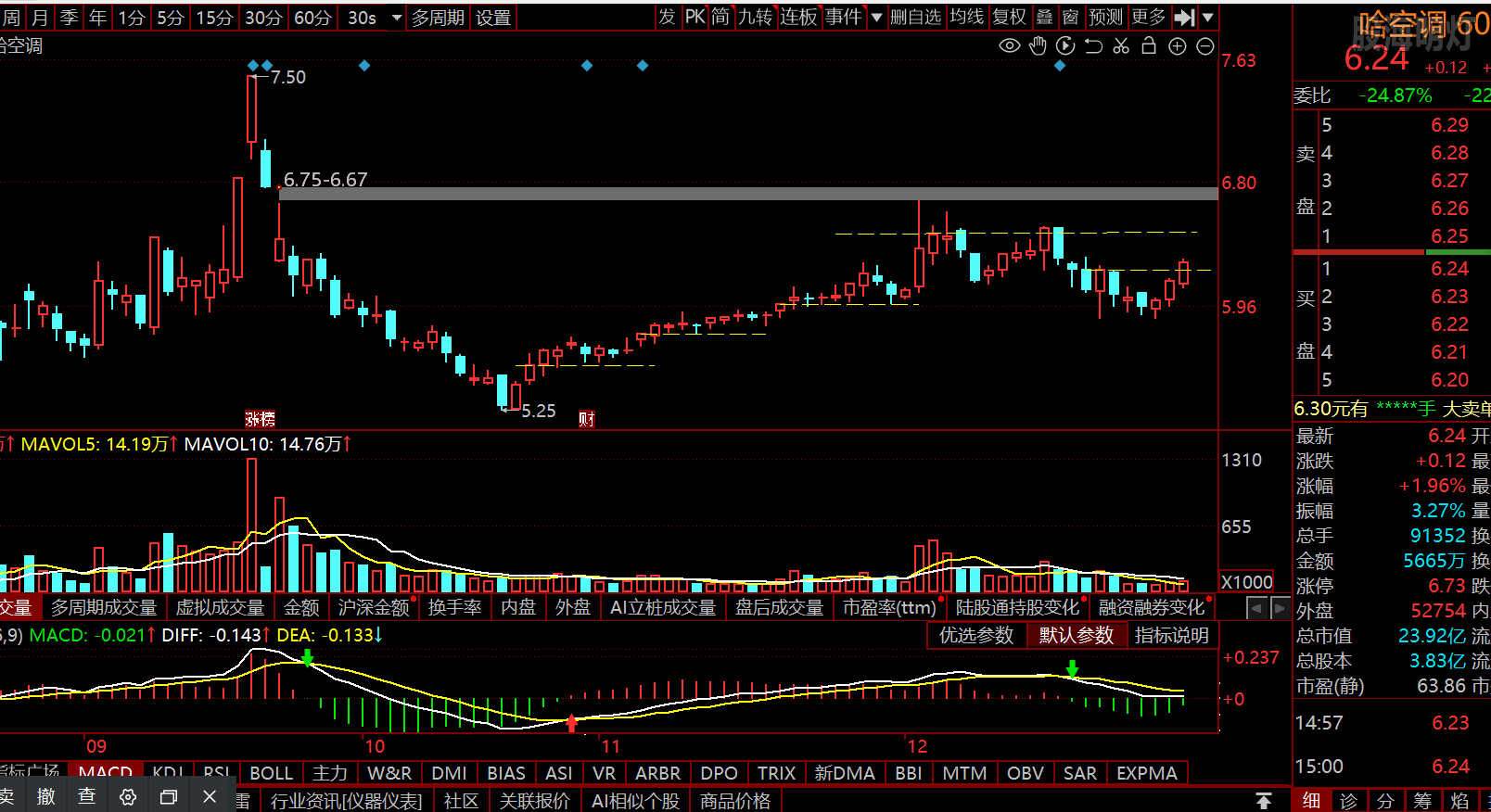Switch to 月 monthly period
1491x812 pixels.
[40, 18]
